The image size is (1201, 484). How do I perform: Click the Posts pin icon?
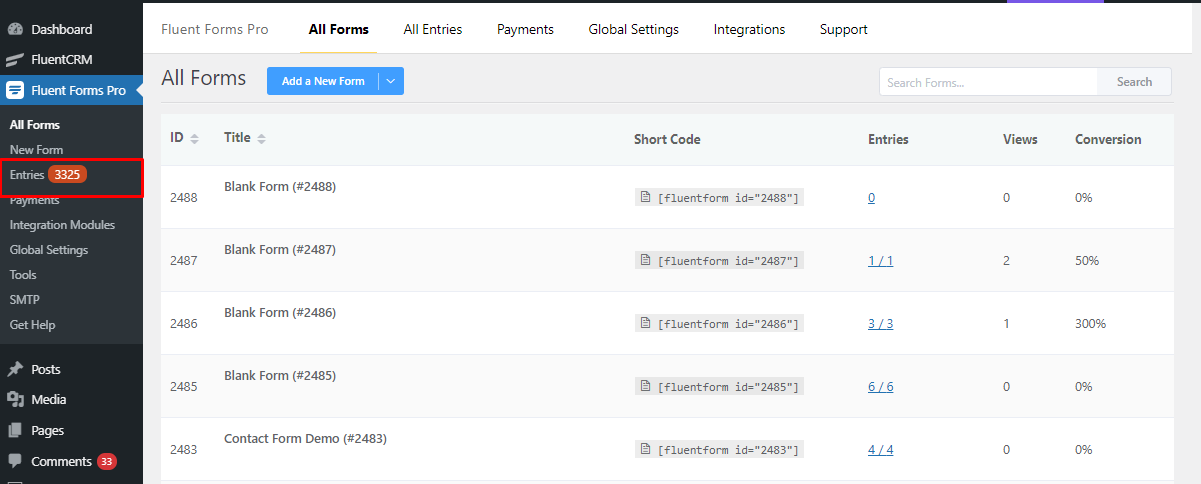[x=15, y=369]
